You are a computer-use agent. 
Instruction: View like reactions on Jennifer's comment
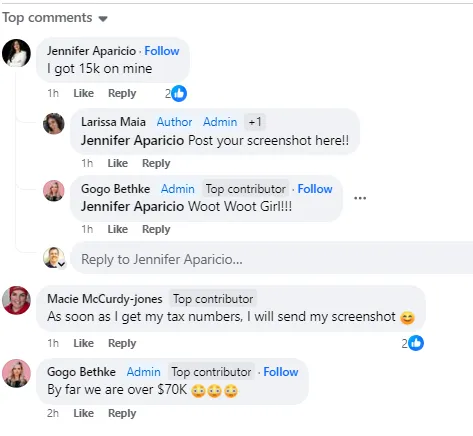coord(176,94)
